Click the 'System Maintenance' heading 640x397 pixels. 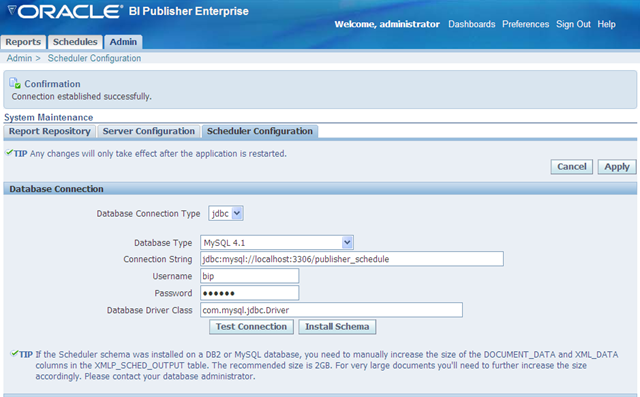coord(49,118)
